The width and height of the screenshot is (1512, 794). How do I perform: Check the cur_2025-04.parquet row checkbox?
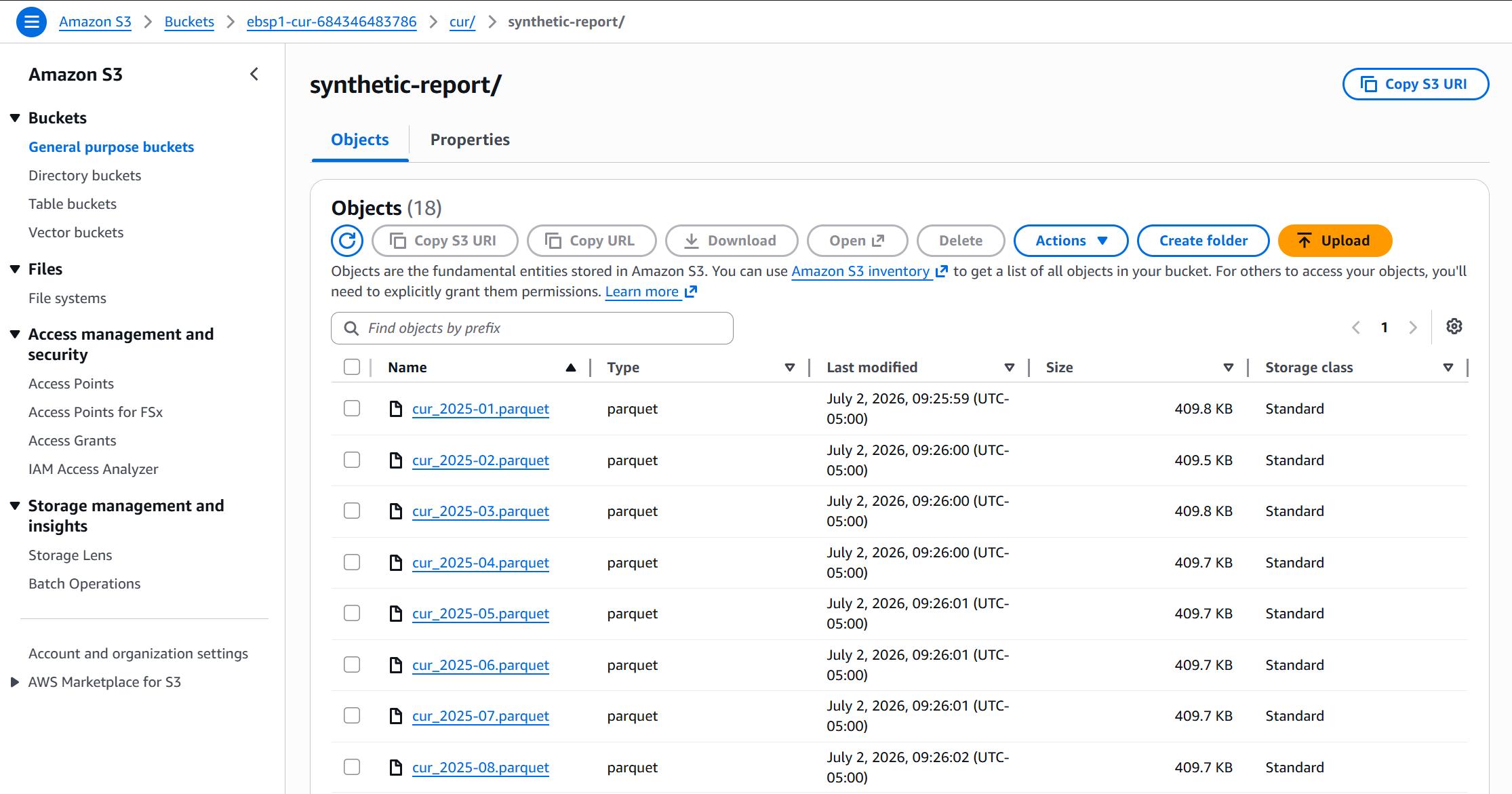pyautogui.click(x=352, y=562)
